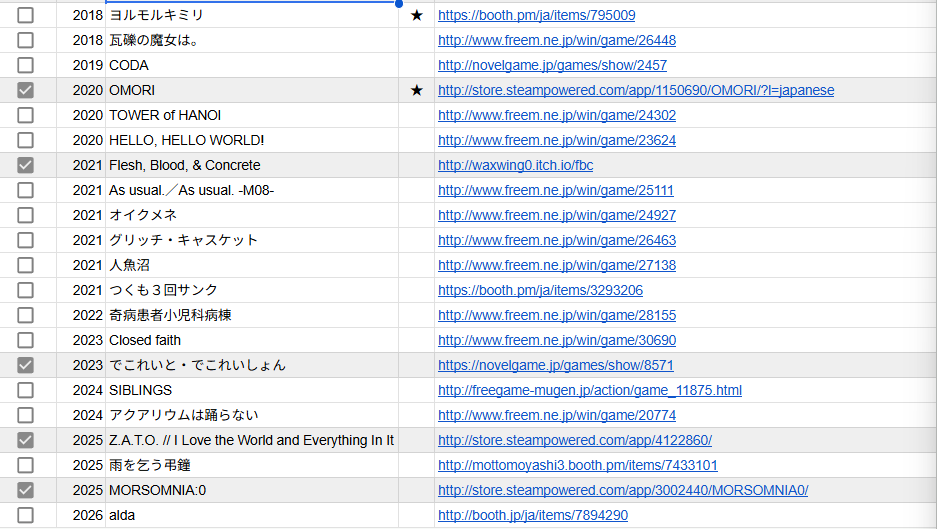Select the 2019 year cell
The width and height of the screenshot is (937, 529).
point(81,65)
